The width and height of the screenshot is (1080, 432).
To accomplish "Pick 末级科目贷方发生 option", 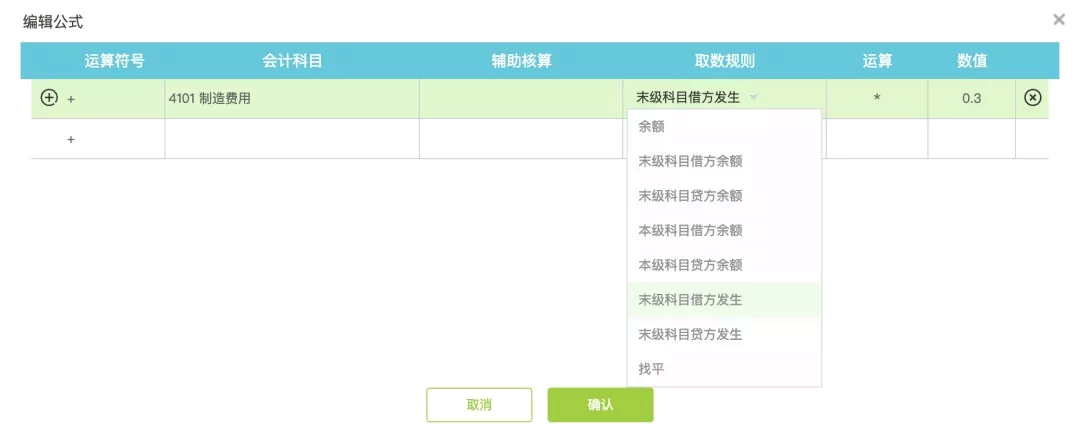I will click(x=724, y=334).
